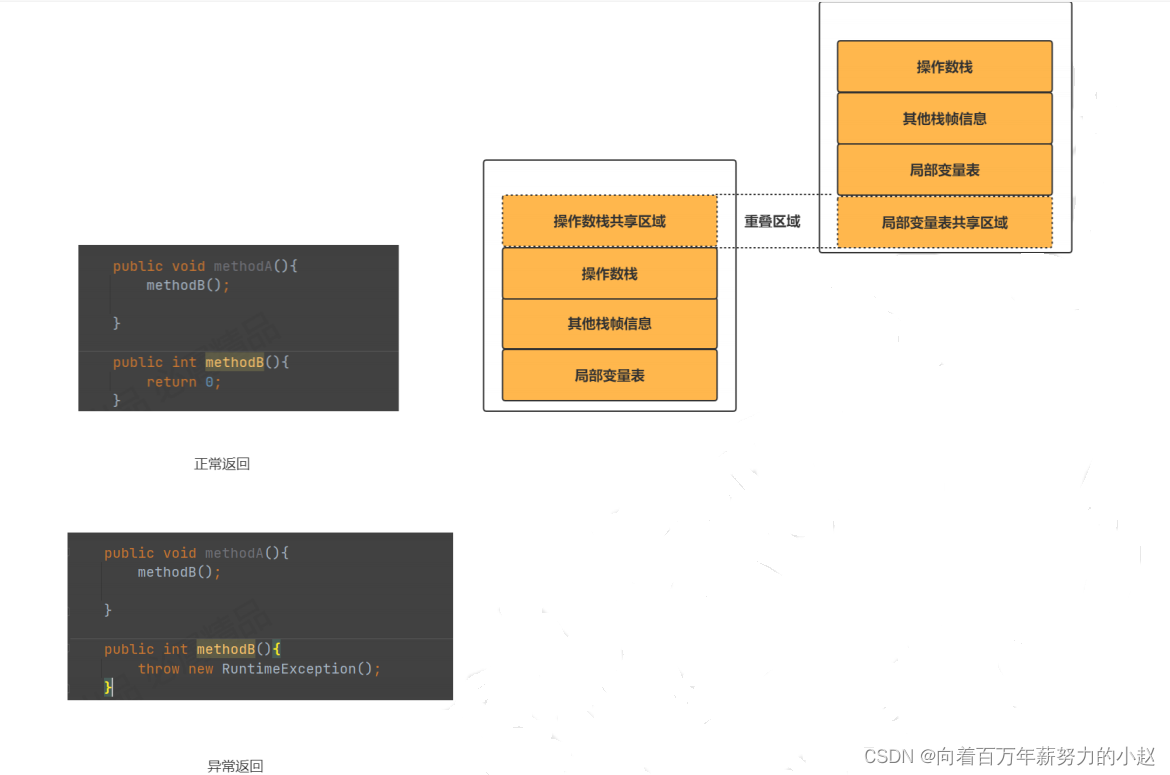Click the CSDN author watermark text
This screenshot has width=1170, height=775.
pos(1009,755)
